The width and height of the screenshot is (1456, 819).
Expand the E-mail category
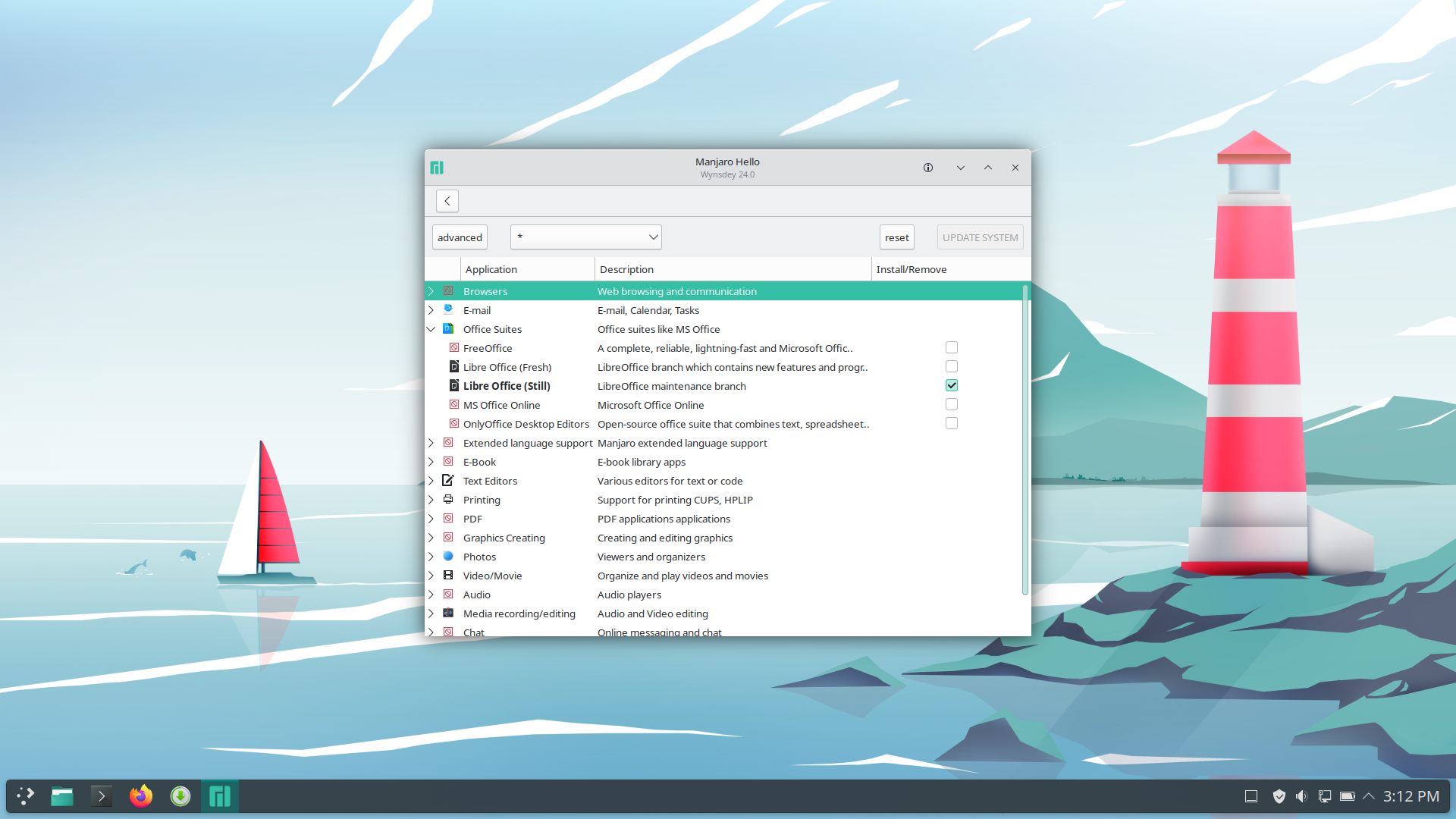tap(431, 310)
